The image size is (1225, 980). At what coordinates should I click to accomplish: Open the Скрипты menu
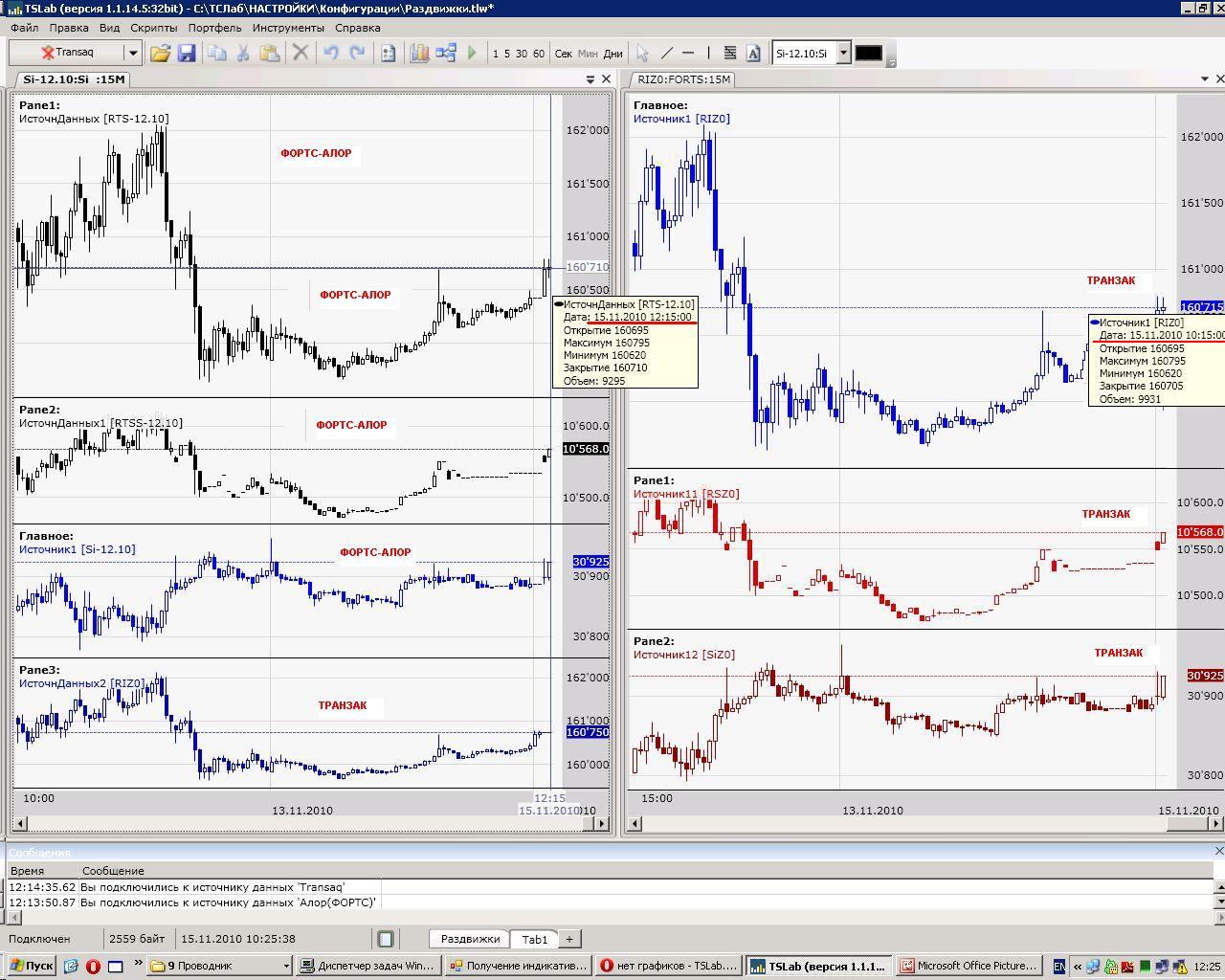pyautogui.click(x=154, y=28)
